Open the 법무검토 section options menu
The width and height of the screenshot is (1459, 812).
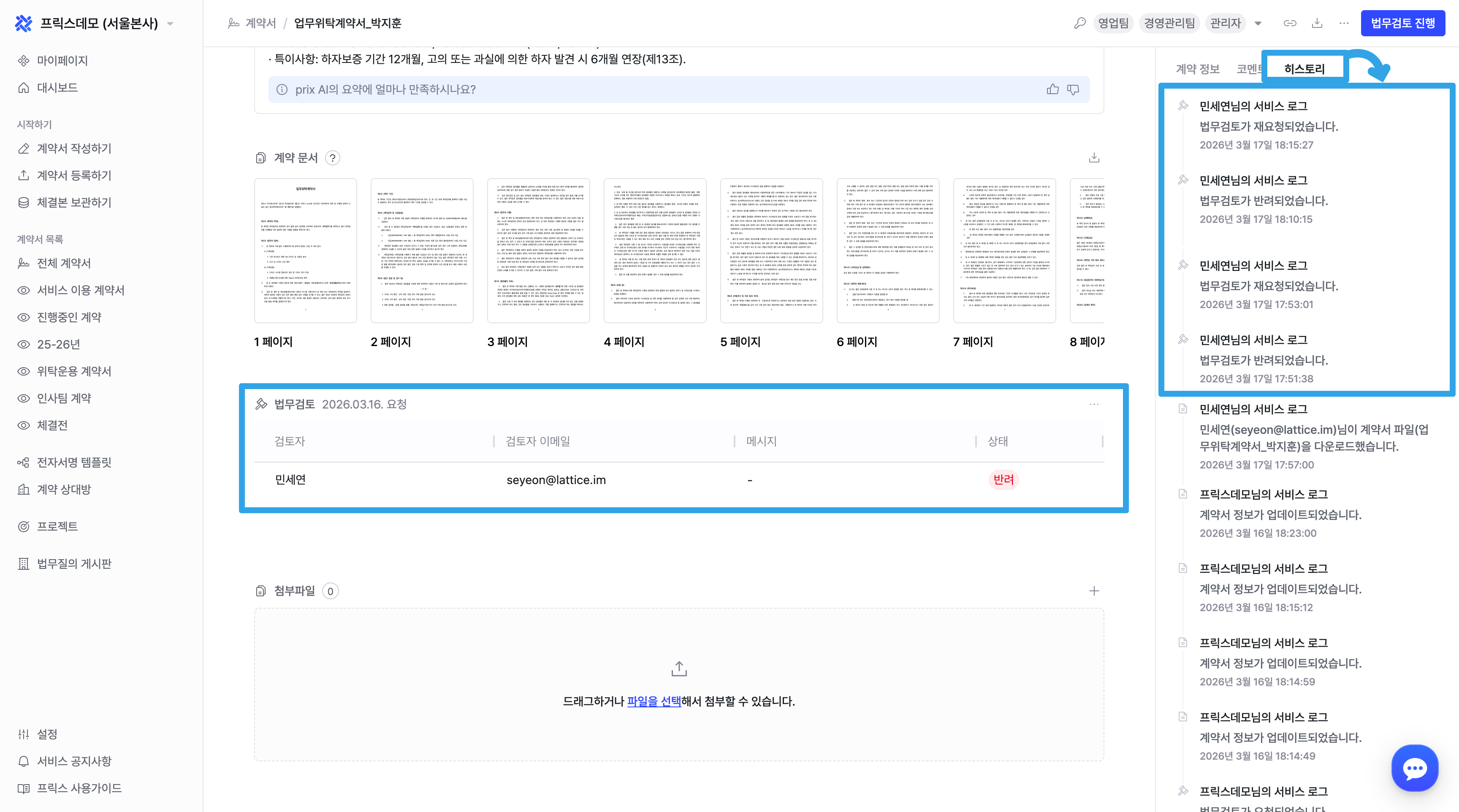coord(1094,404)
